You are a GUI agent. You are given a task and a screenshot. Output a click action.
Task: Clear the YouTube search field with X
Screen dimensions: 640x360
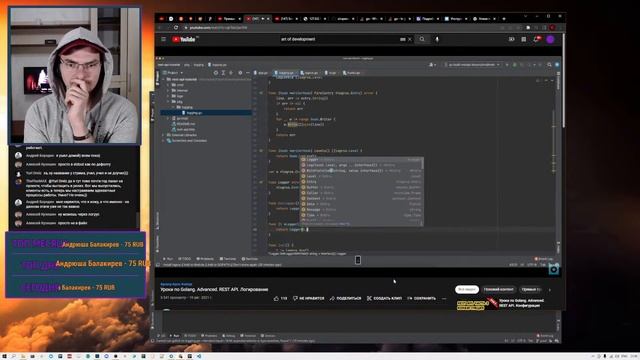tap(409, 39)
